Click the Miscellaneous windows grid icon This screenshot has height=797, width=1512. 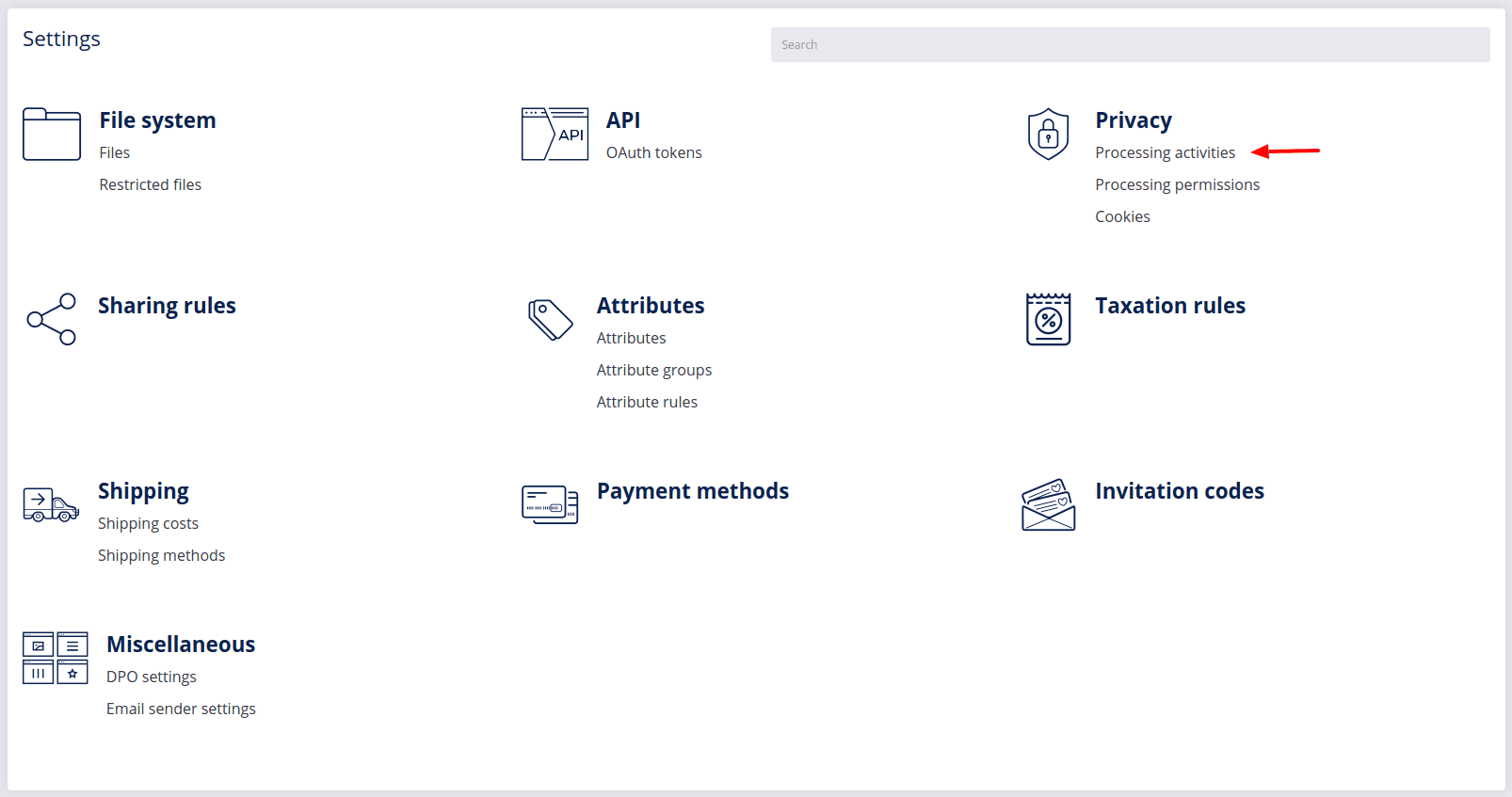56,658
